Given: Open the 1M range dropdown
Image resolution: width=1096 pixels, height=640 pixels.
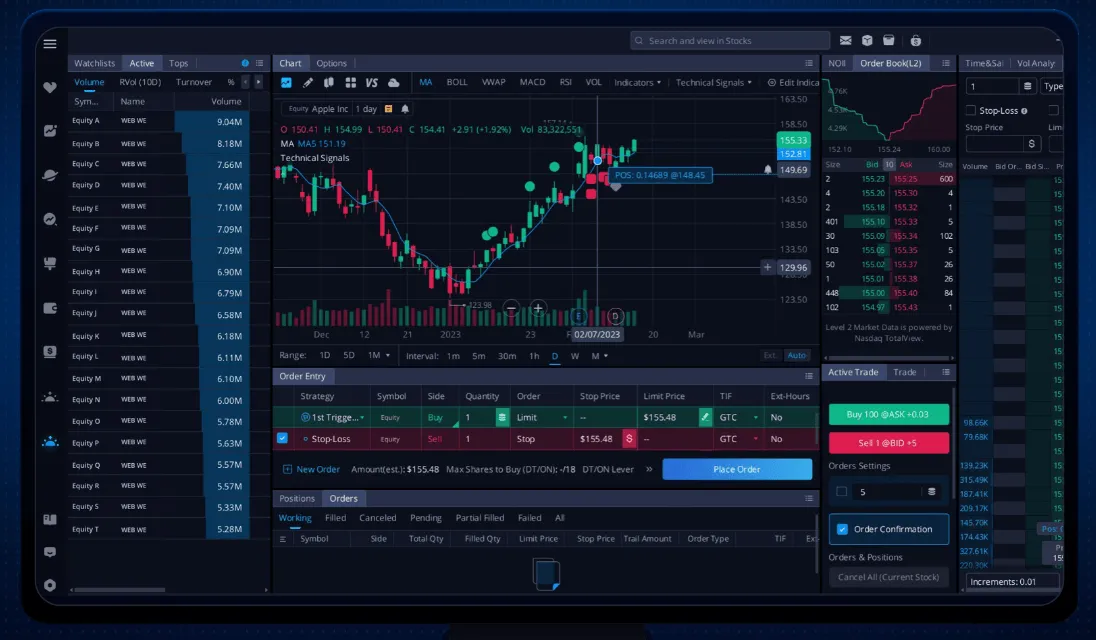Looking at the screenshot, I should pyautogui.click(x=379, y=356).
